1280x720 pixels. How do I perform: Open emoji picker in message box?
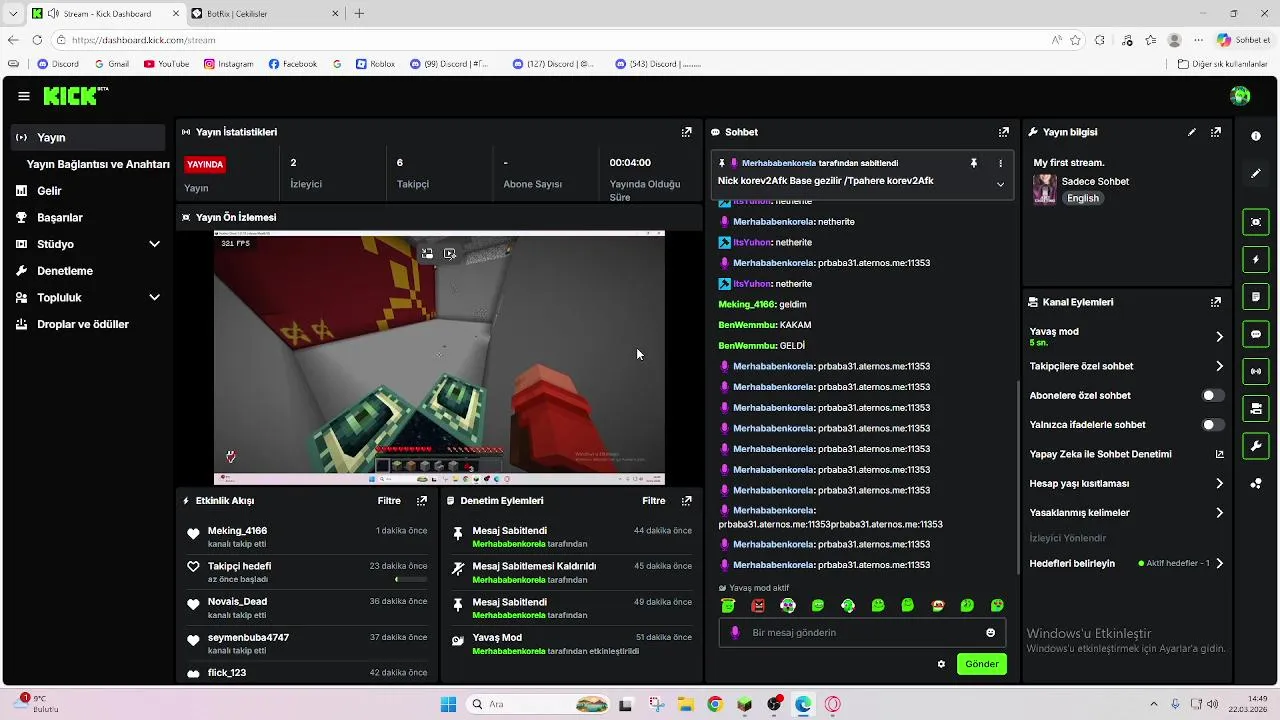[991, 633]
